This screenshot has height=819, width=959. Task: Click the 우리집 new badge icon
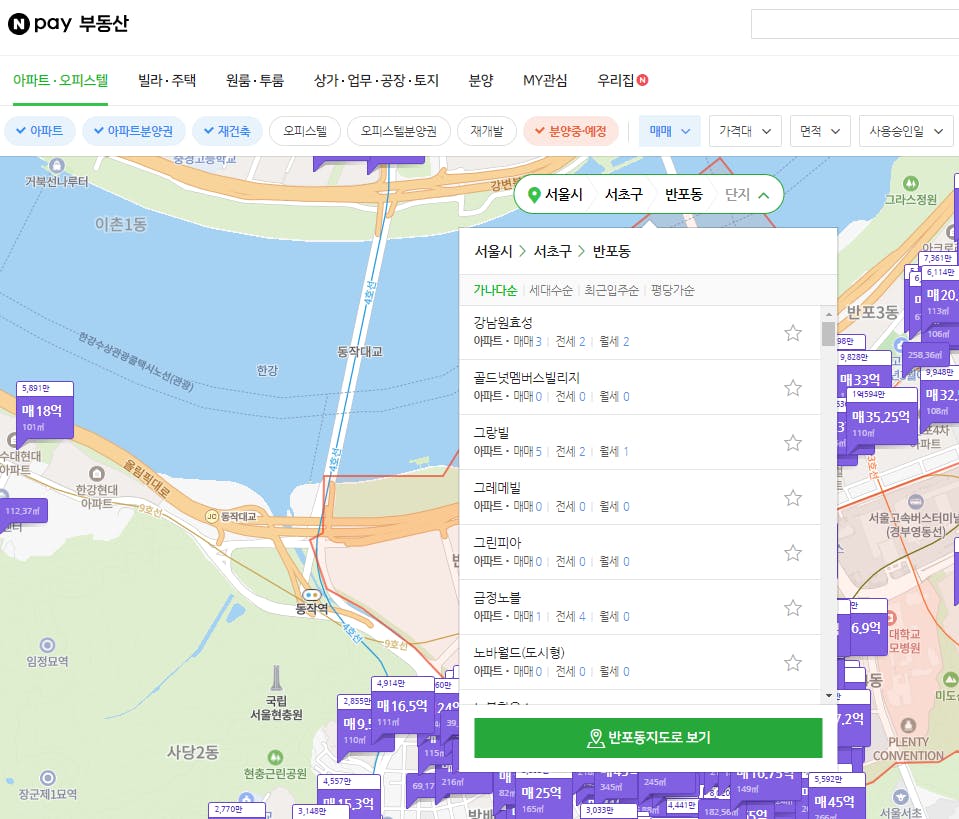642,80
